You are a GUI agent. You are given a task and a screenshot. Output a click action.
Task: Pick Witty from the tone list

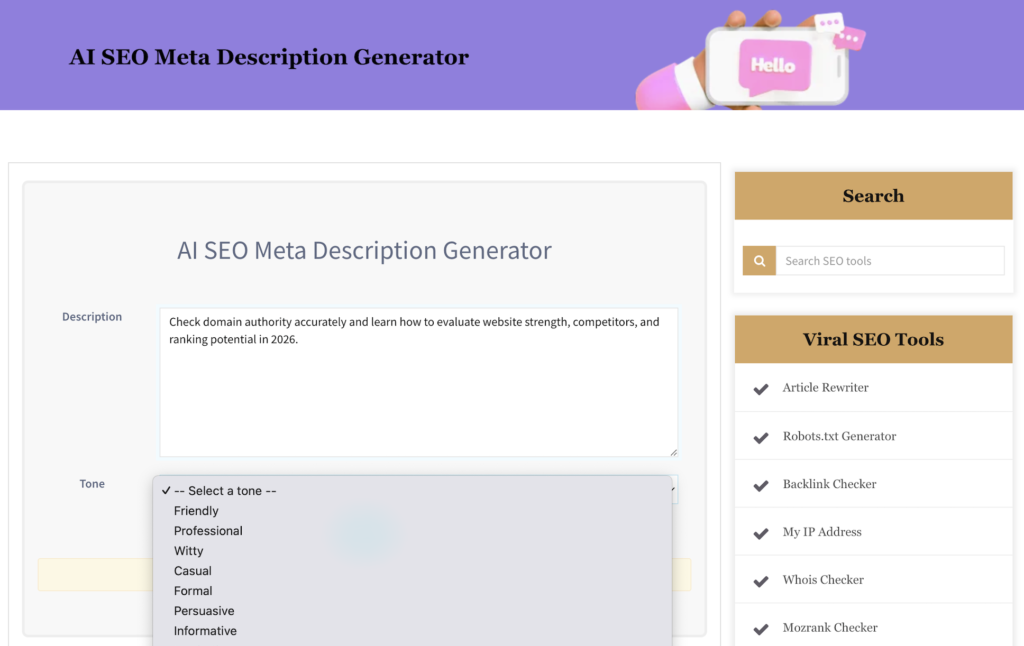click(189, 550)
